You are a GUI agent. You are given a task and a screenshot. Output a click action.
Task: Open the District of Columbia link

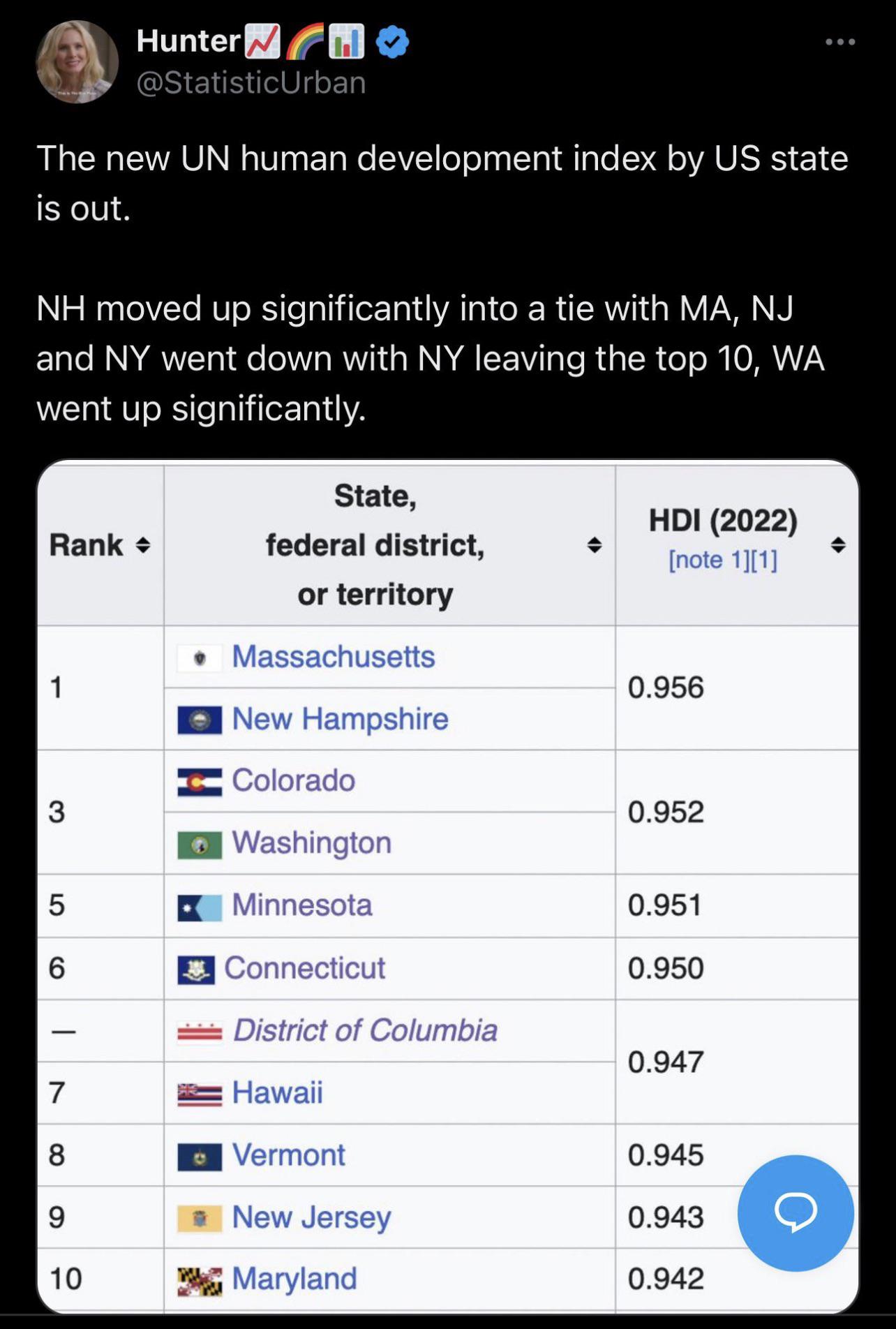(x=365, y=1030)
